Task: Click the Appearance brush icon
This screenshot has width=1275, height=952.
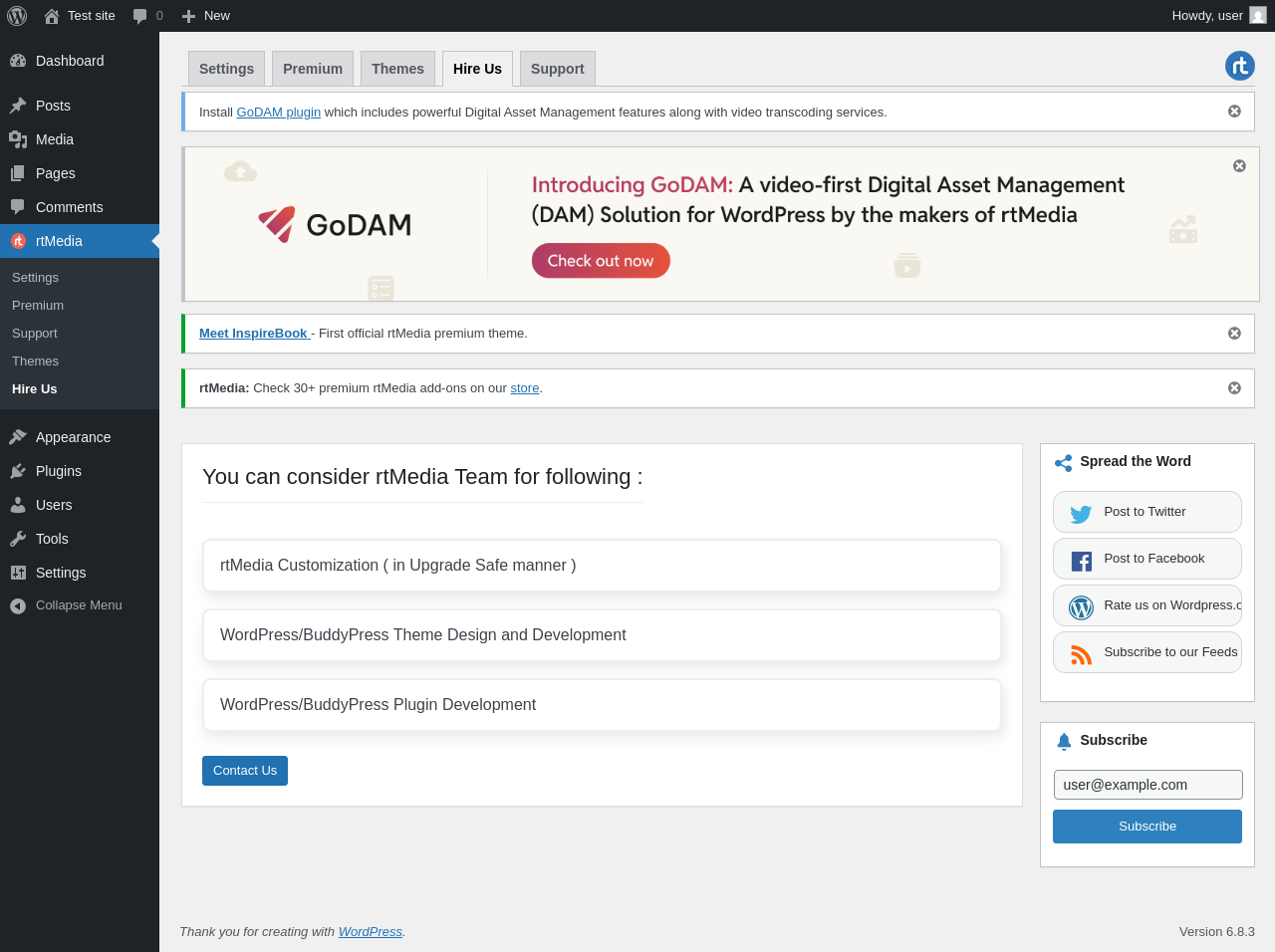Action: pos(18,437)
